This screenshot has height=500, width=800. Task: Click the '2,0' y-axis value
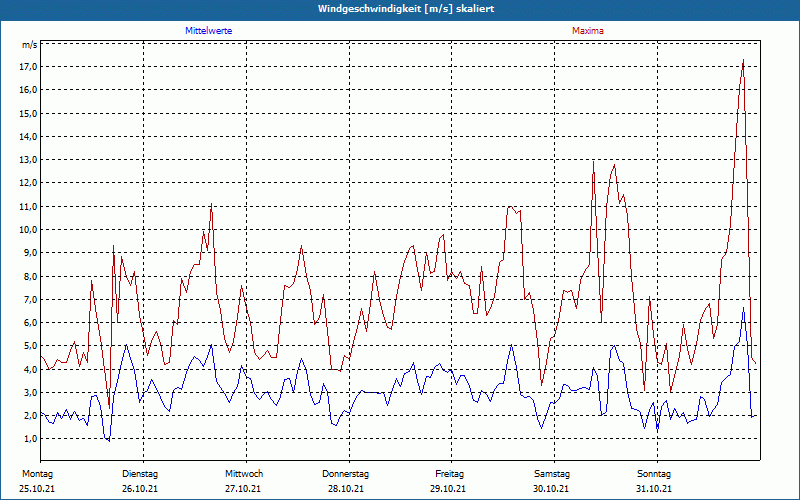pos(30,415)
